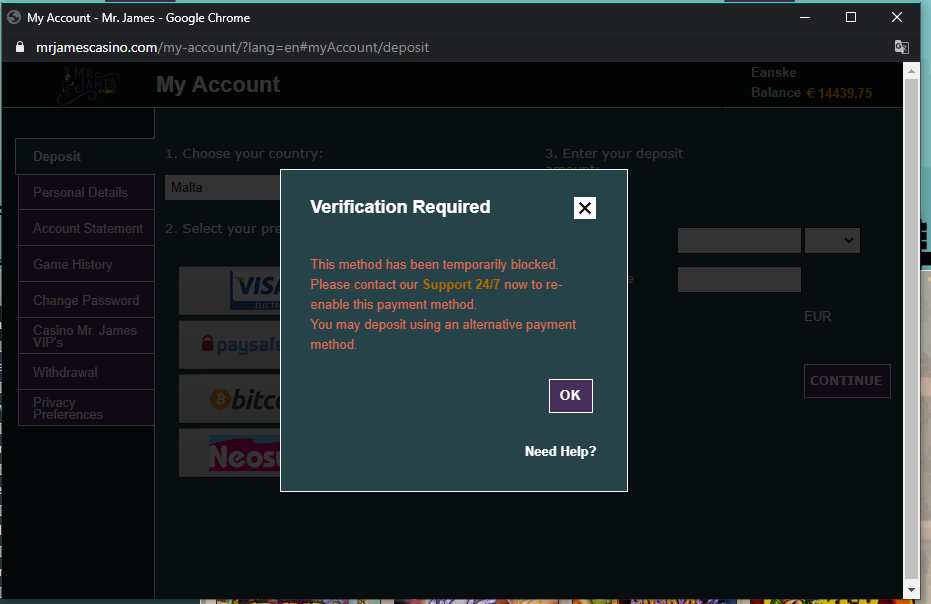Select the Visa Electron payment method

pyautogui.click(x=229, y=291)
